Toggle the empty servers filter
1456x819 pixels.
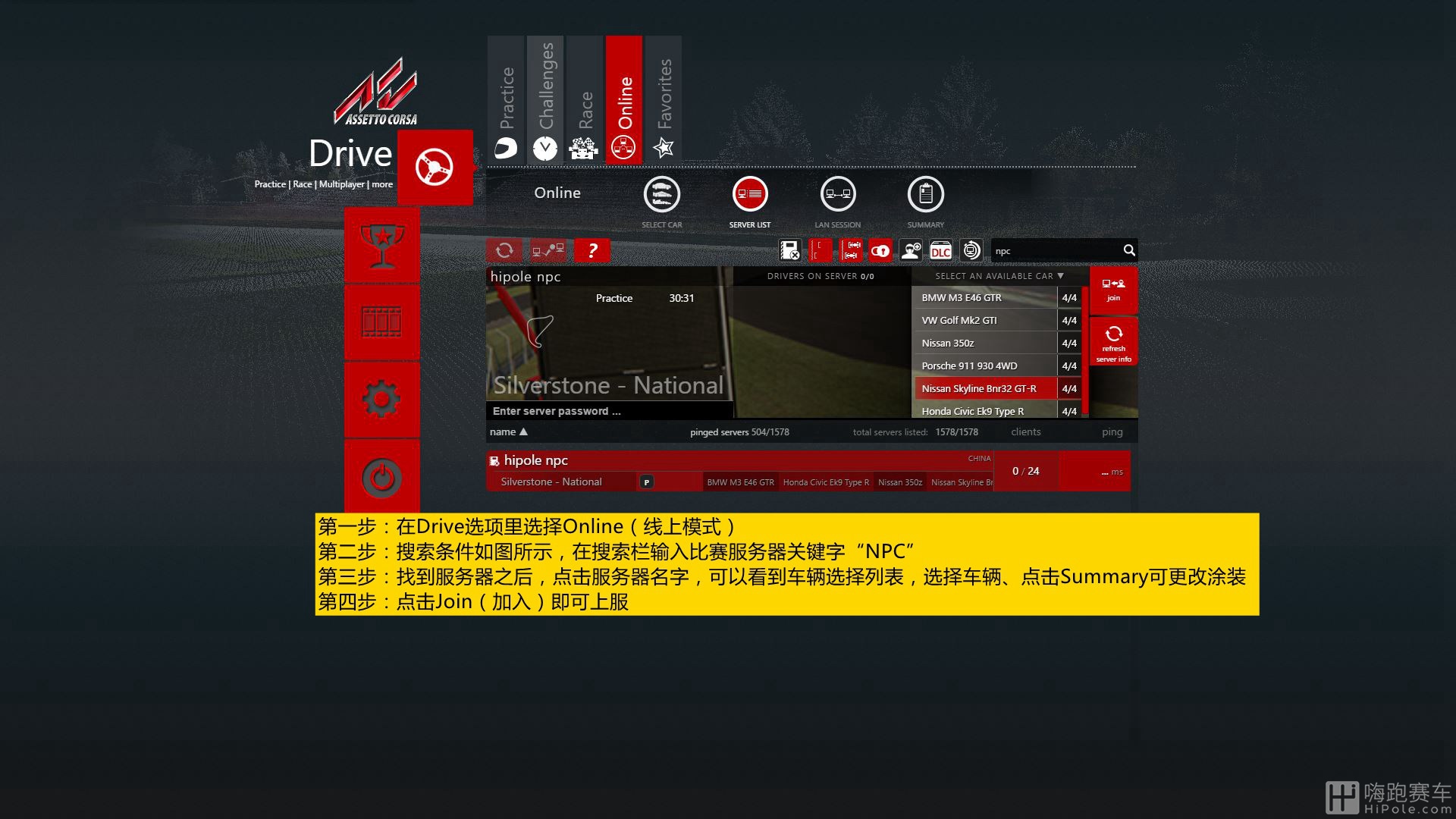(x=821, y=250)
